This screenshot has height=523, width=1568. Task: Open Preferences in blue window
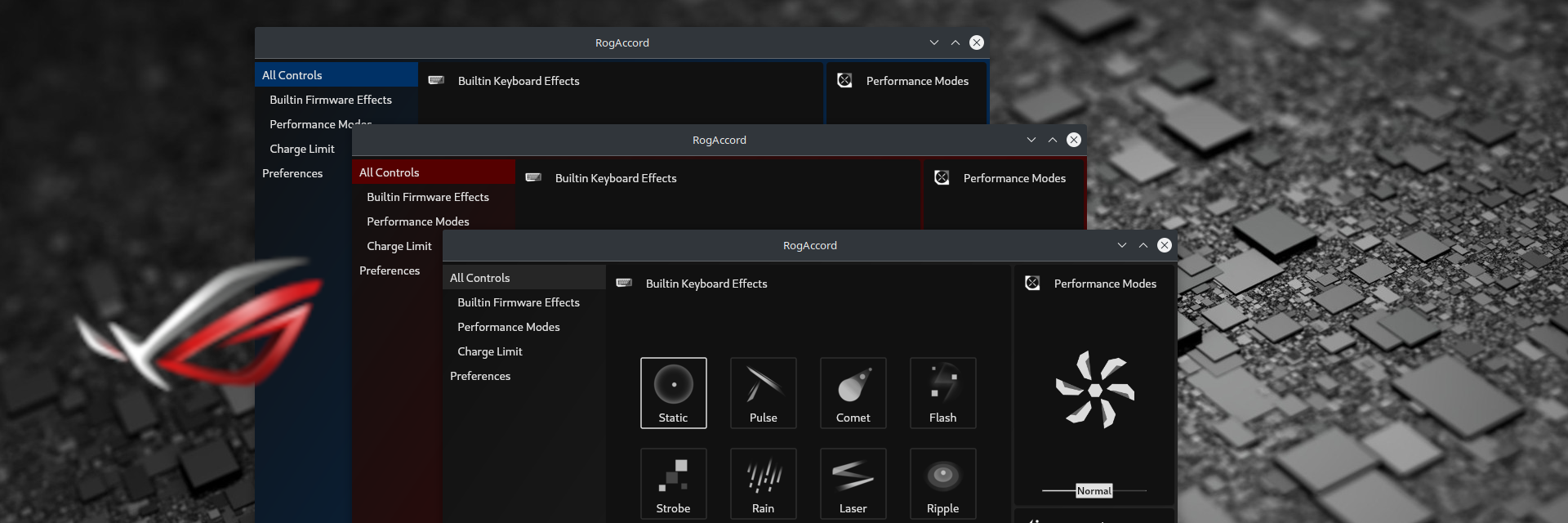pyautogui.click(x=304, y=173)
